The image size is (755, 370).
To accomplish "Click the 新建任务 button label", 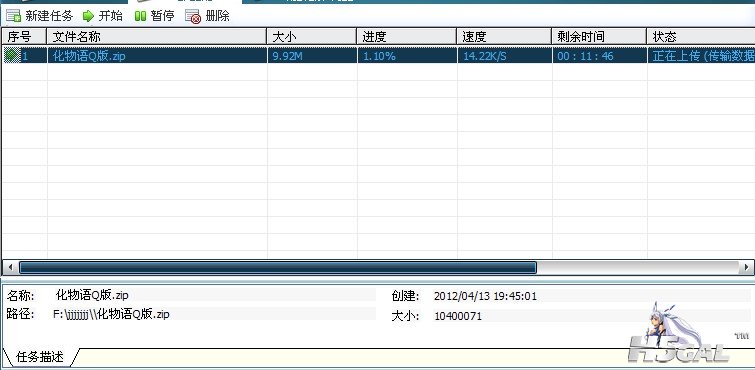I will tap(49, 16).
